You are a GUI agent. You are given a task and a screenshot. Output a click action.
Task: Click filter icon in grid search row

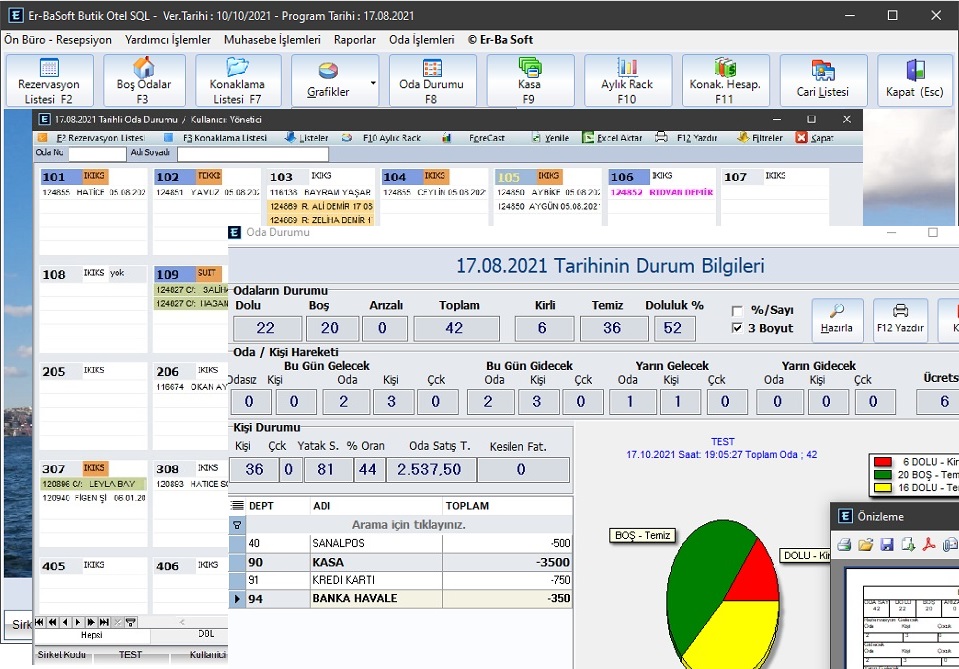point(237,525)
